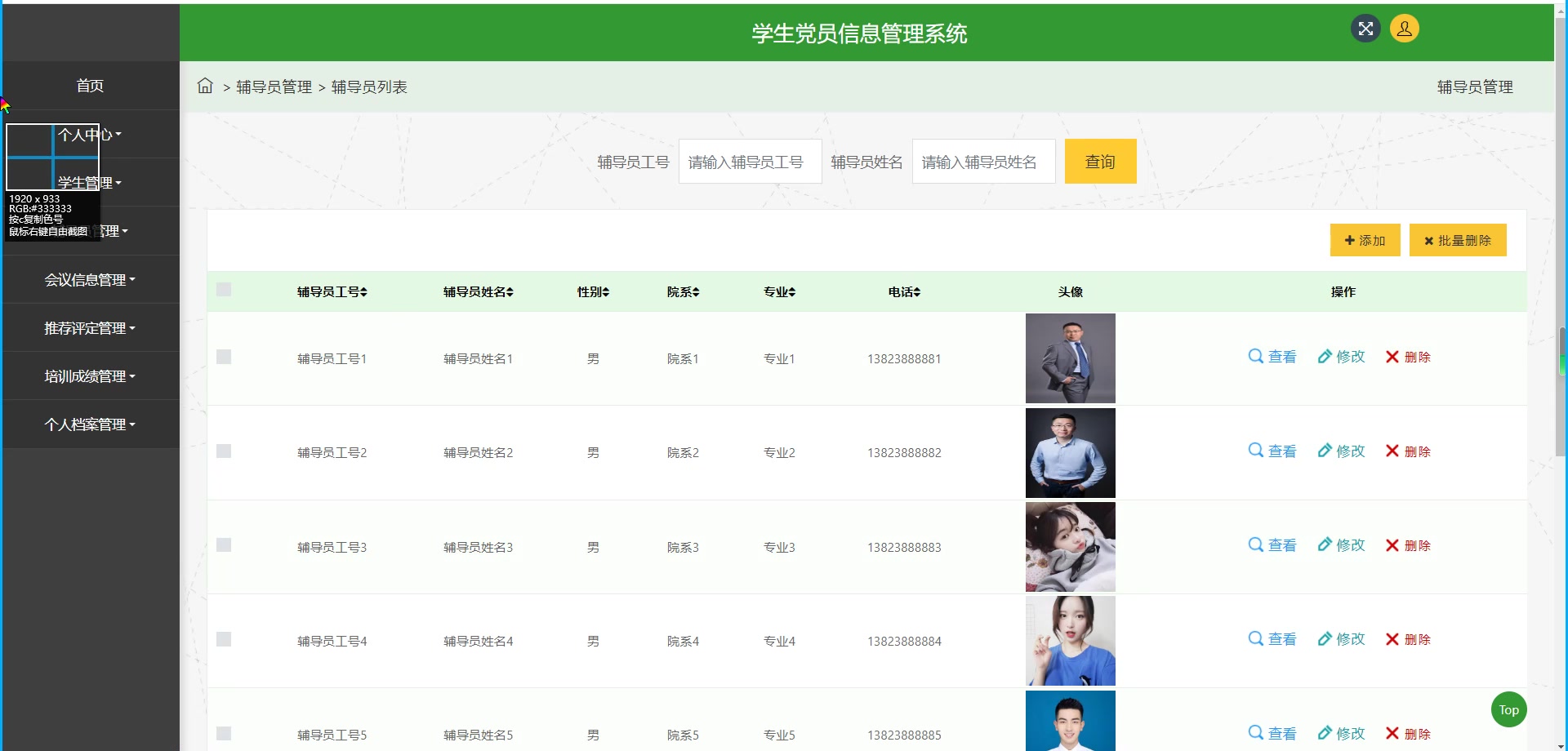Check the box for 辅导员工号5
Viewport: 1568px width, 751px height.
click(x=224, y=734)
